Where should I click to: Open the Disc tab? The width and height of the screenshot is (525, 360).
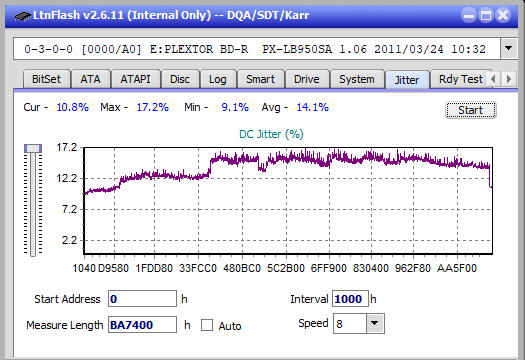180,79
